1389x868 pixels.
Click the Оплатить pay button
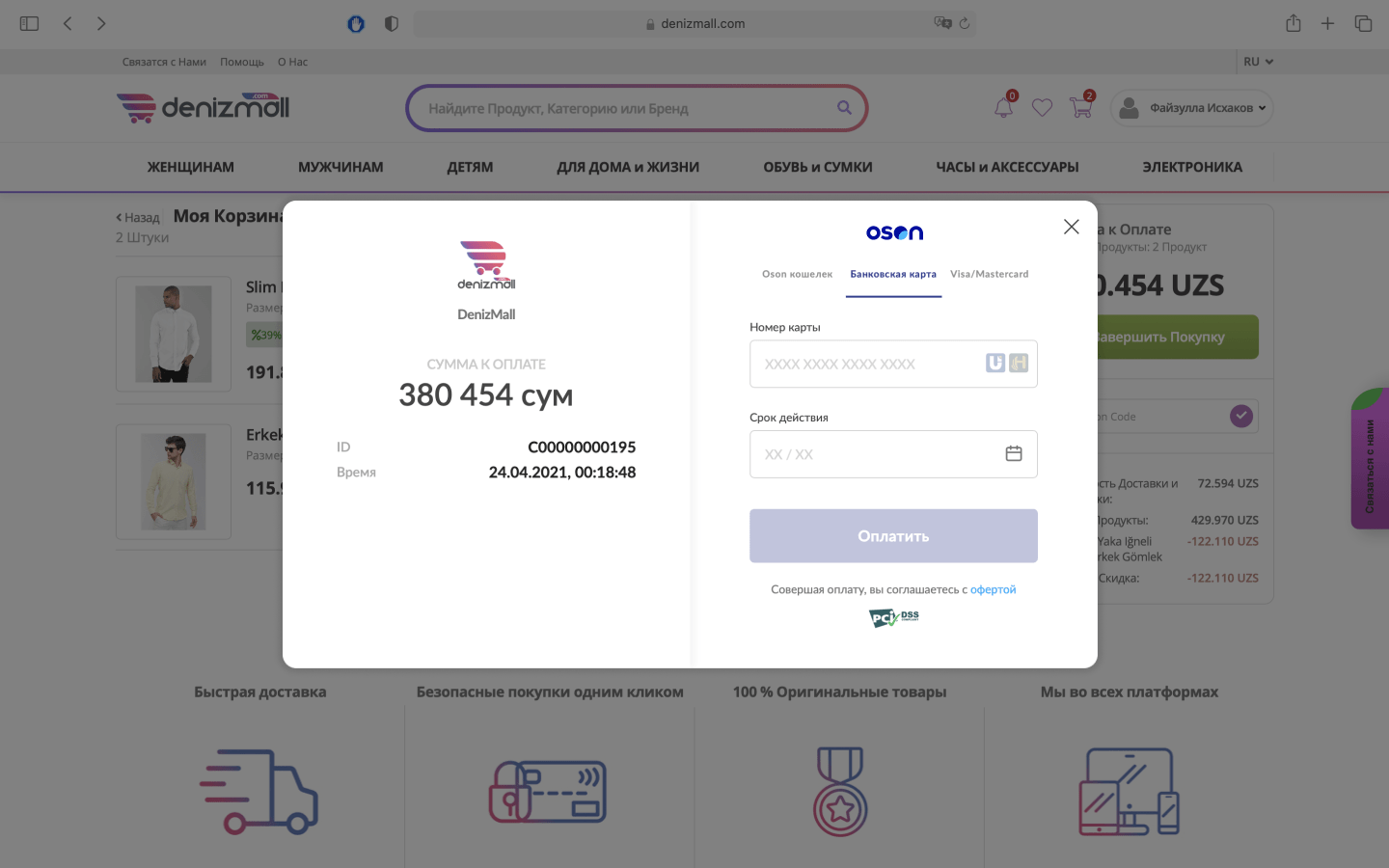(893, 536)
